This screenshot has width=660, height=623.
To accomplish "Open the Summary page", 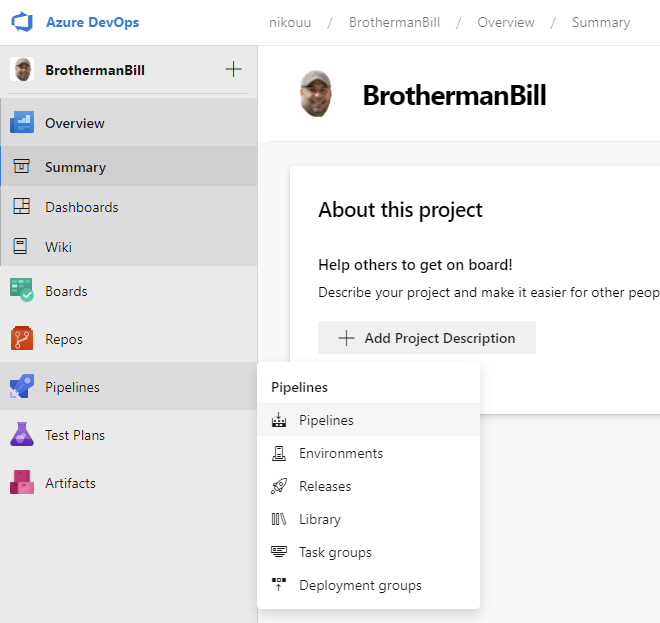I will [129, 167].
